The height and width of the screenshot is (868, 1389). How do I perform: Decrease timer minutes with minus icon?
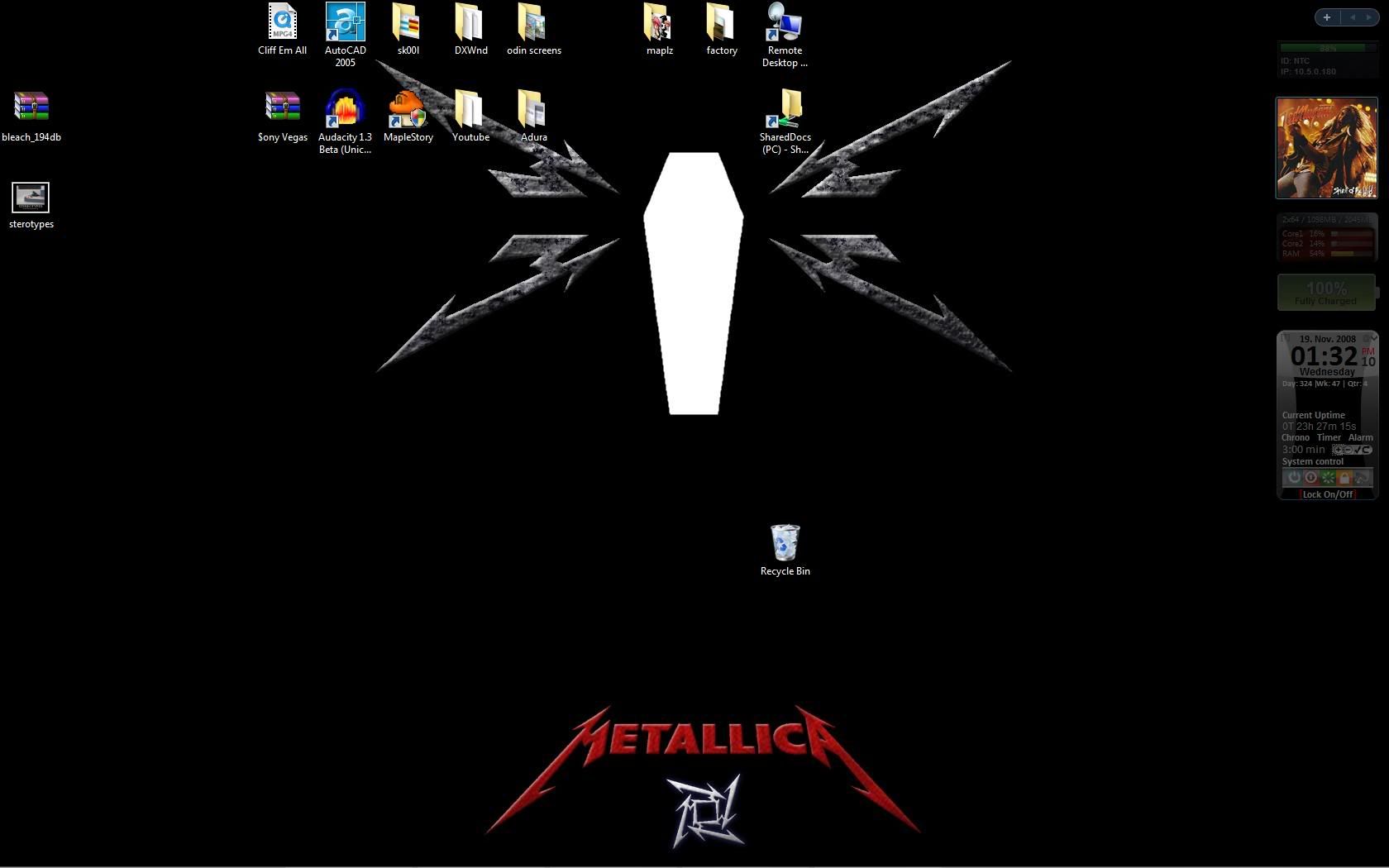[1348, 450]
